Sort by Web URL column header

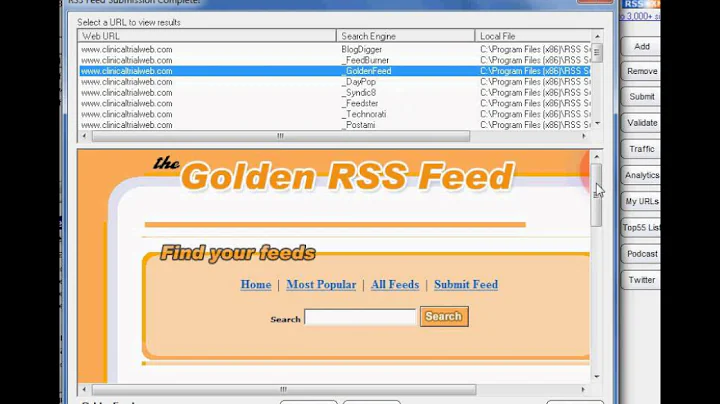pos(207,36)
